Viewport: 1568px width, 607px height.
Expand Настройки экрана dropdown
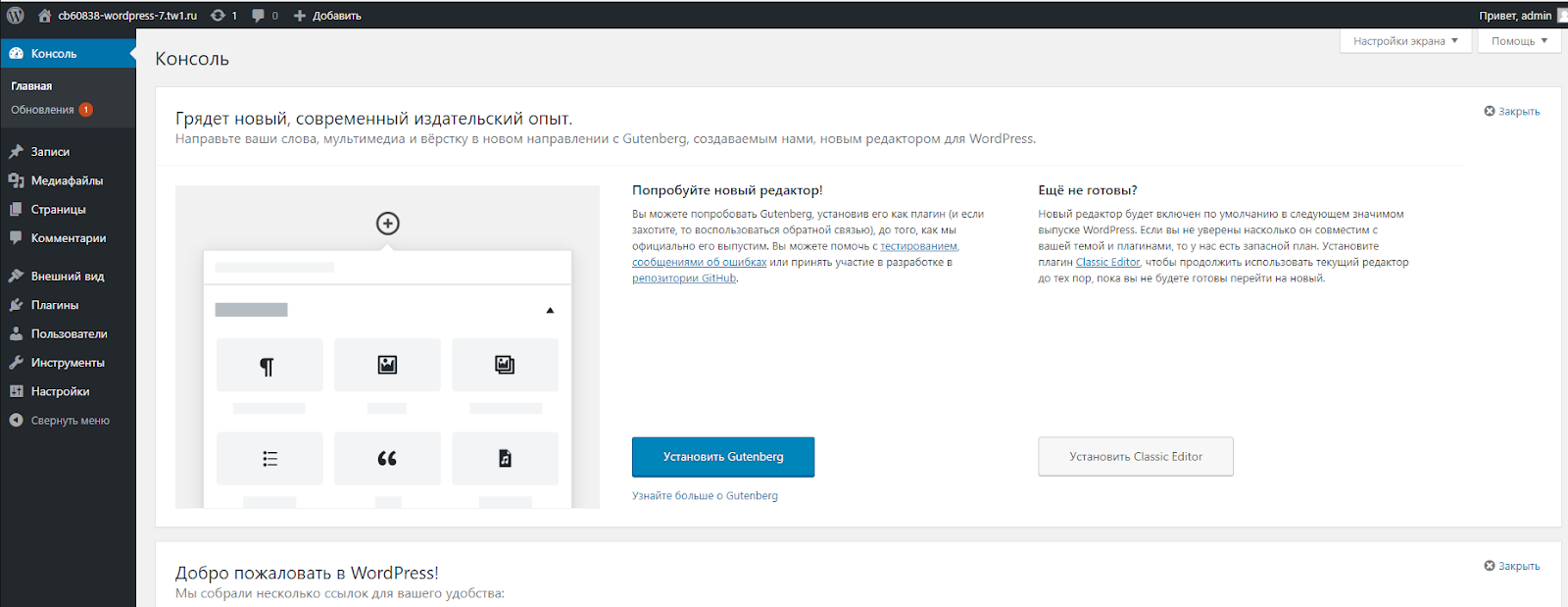(1405, 41)
